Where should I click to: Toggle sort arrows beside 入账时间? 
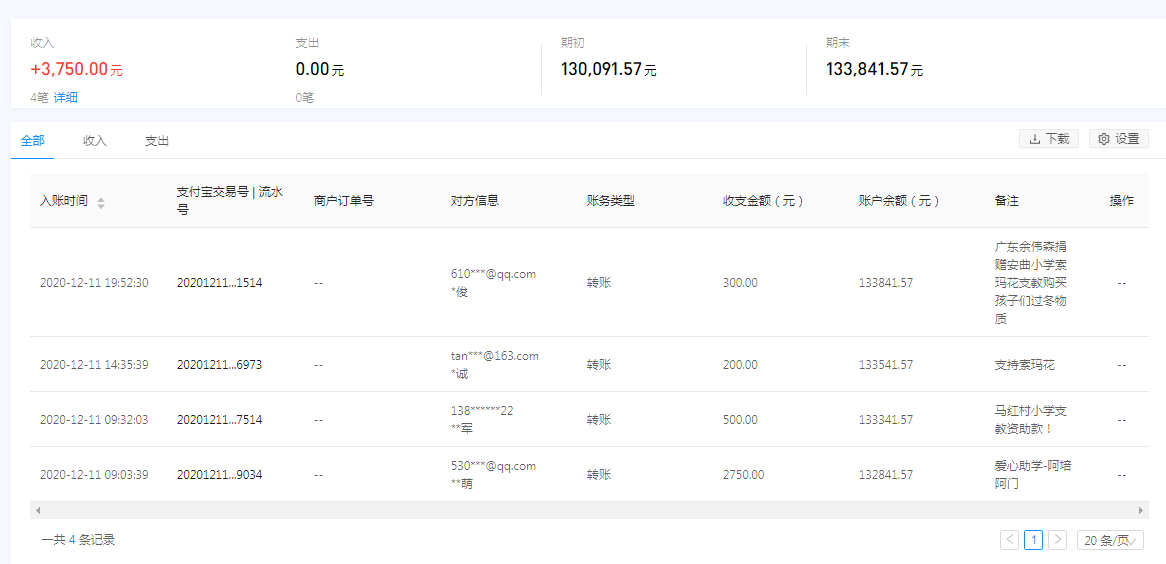click(x=101, y=202)
